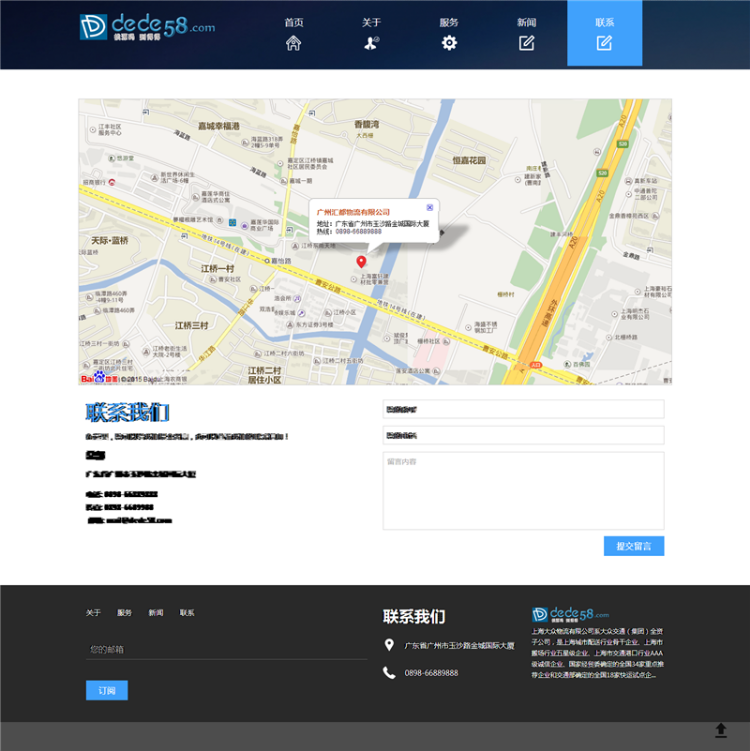750x751 pixels.
Task: Click the red location marker on map
Action: point(361,261)
